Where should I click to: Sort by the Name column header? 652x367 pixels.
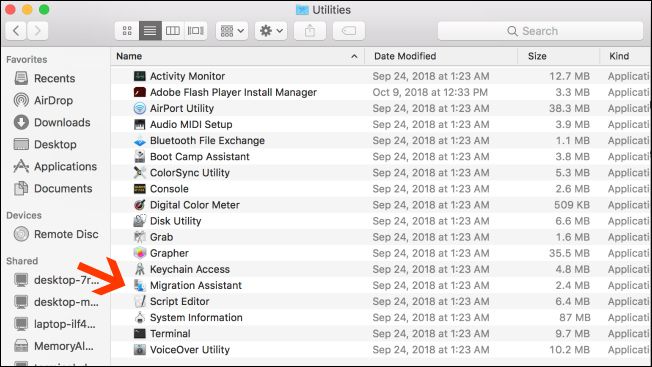(x=237, y=56)
